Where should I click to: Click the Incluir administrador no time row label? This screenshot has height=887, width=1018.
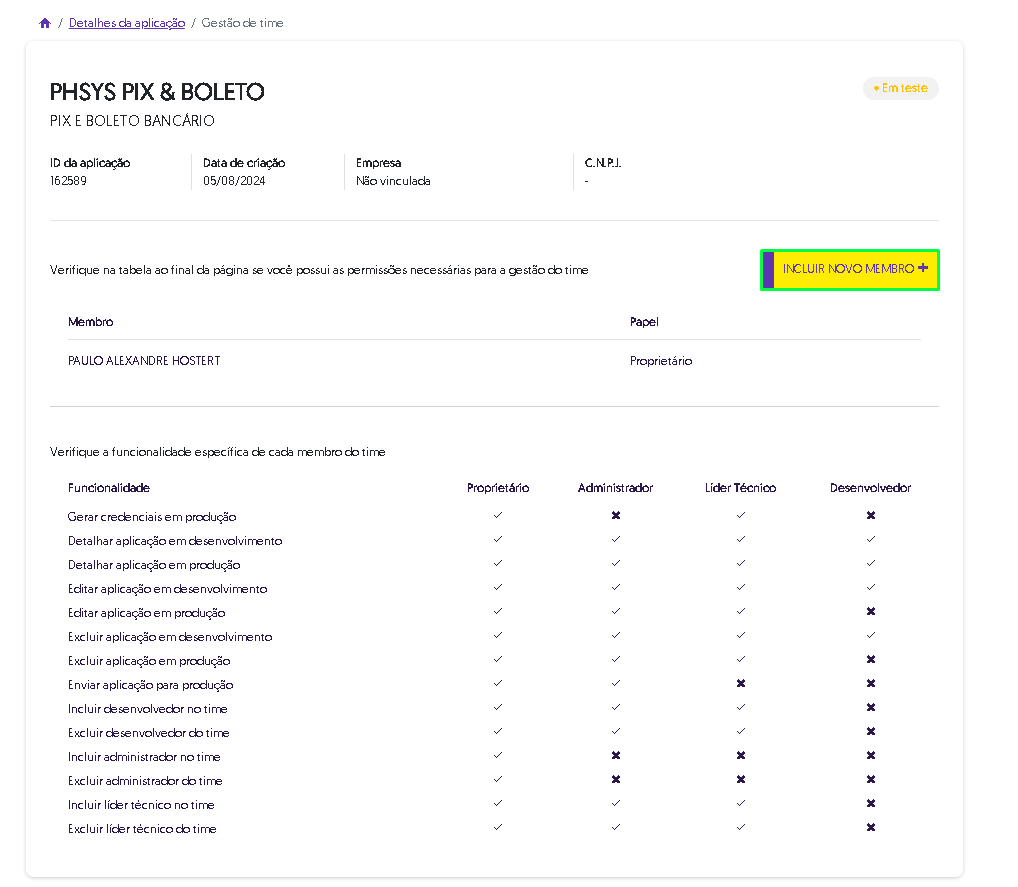pos(144,758)
